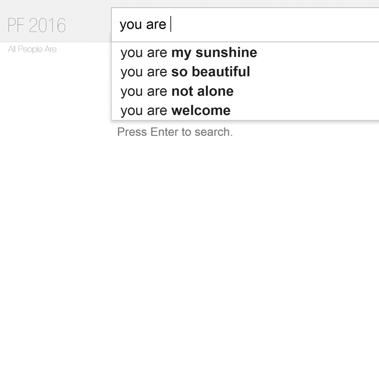Click the "2016" part of the logo
The height and width of the screenshot is (379, 379).
tap(47, 26)
